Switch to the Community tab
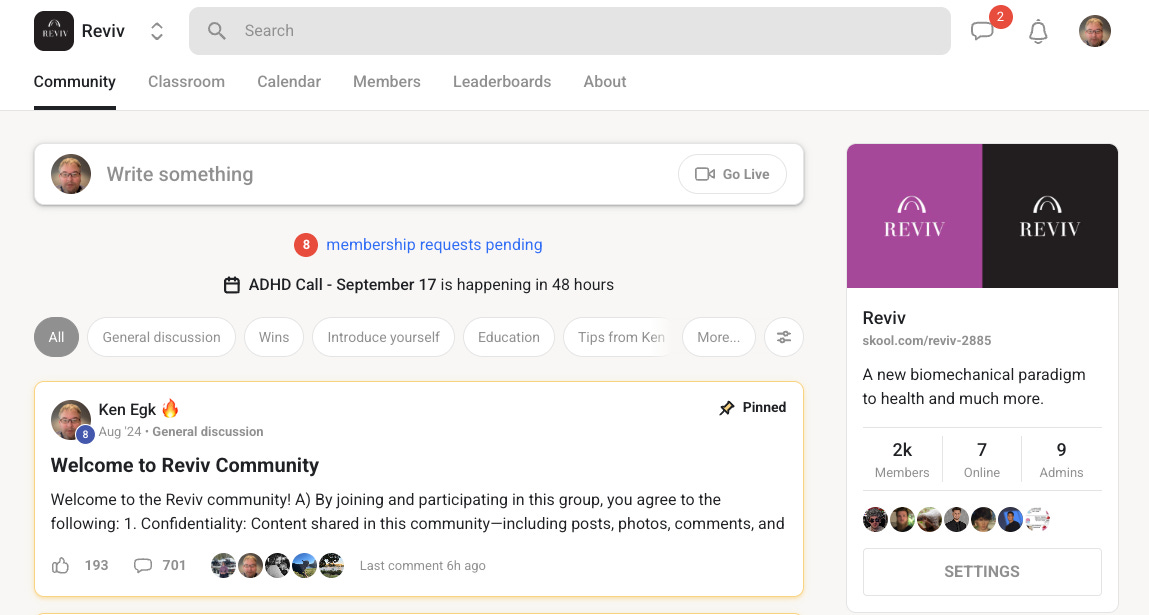Viewport: 1149px width, 615px height. [75, 81]
